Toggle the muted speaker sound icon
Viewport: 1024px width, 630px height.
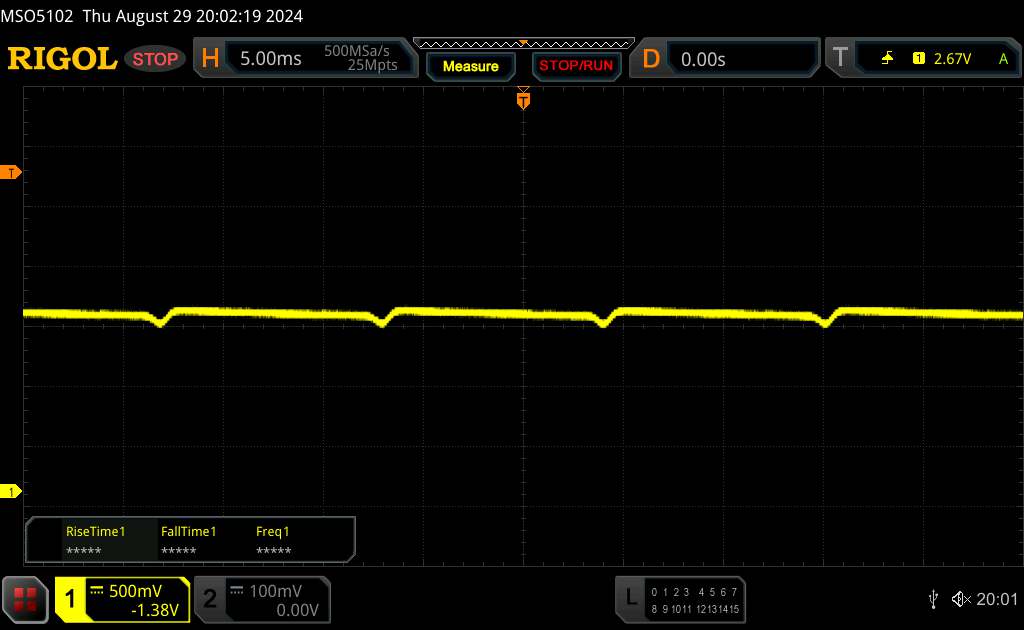[x=961, y=599]
